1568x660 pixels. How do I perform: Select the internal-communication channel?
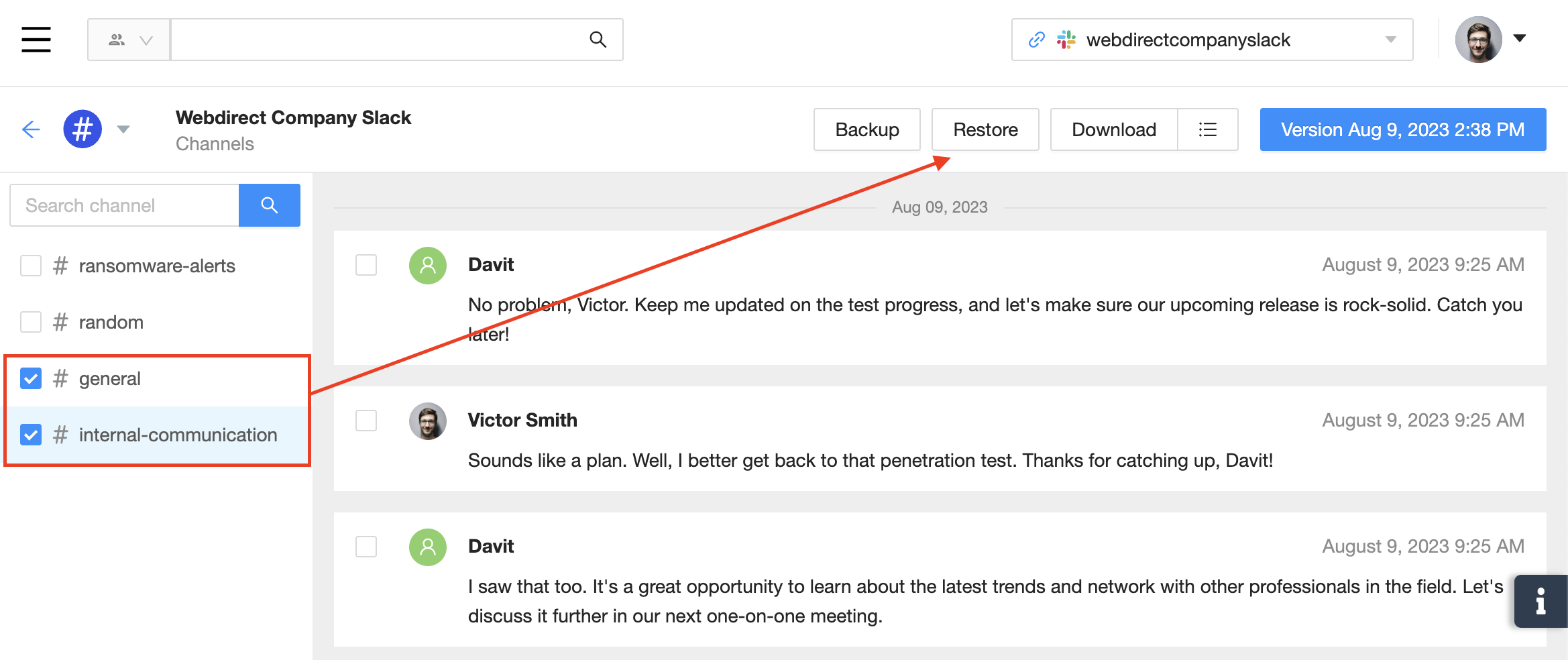click(x=178, y=435)
